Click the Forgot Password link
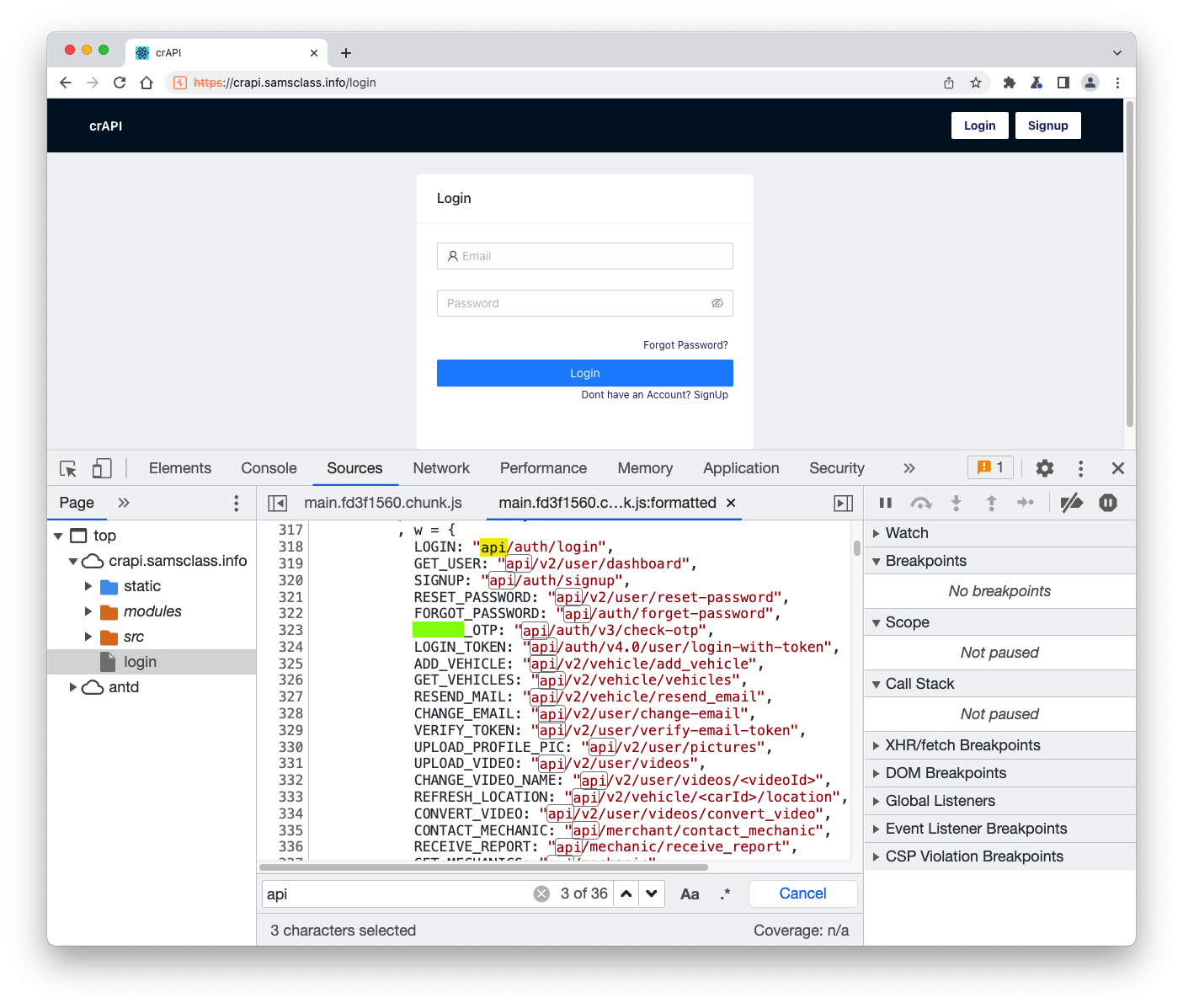This screenshot has height=1008, width=1183. pyautogui.click(x=685, y=345)
